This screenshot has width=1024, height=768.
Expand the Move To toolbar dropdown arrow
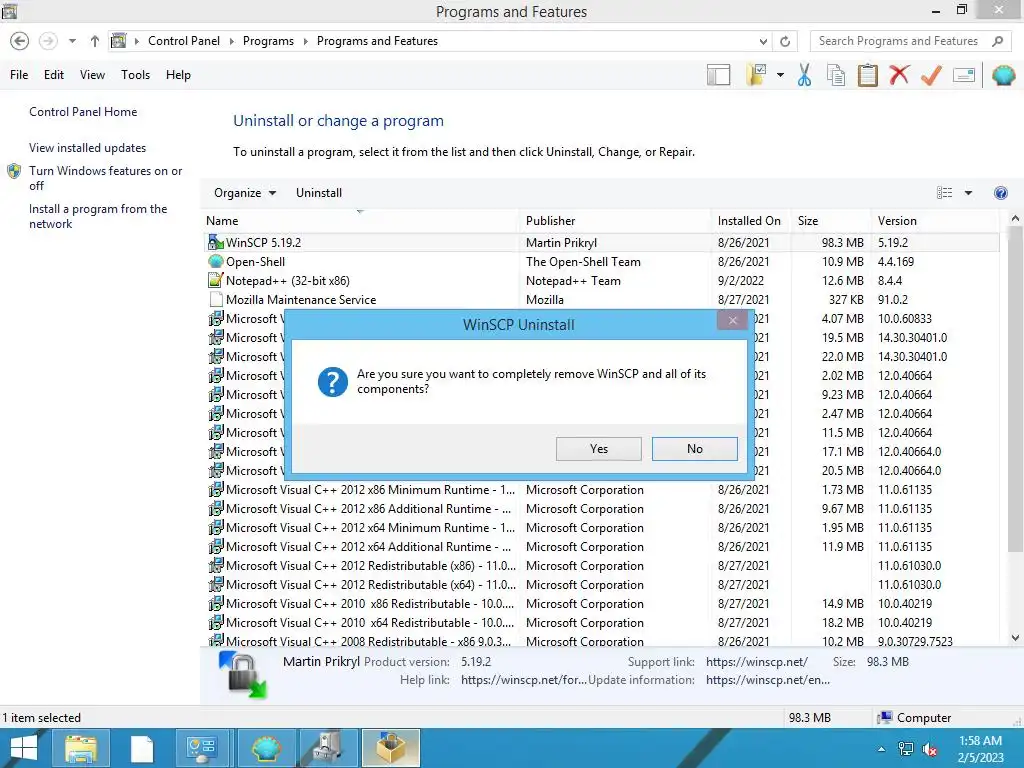[780, 75]
